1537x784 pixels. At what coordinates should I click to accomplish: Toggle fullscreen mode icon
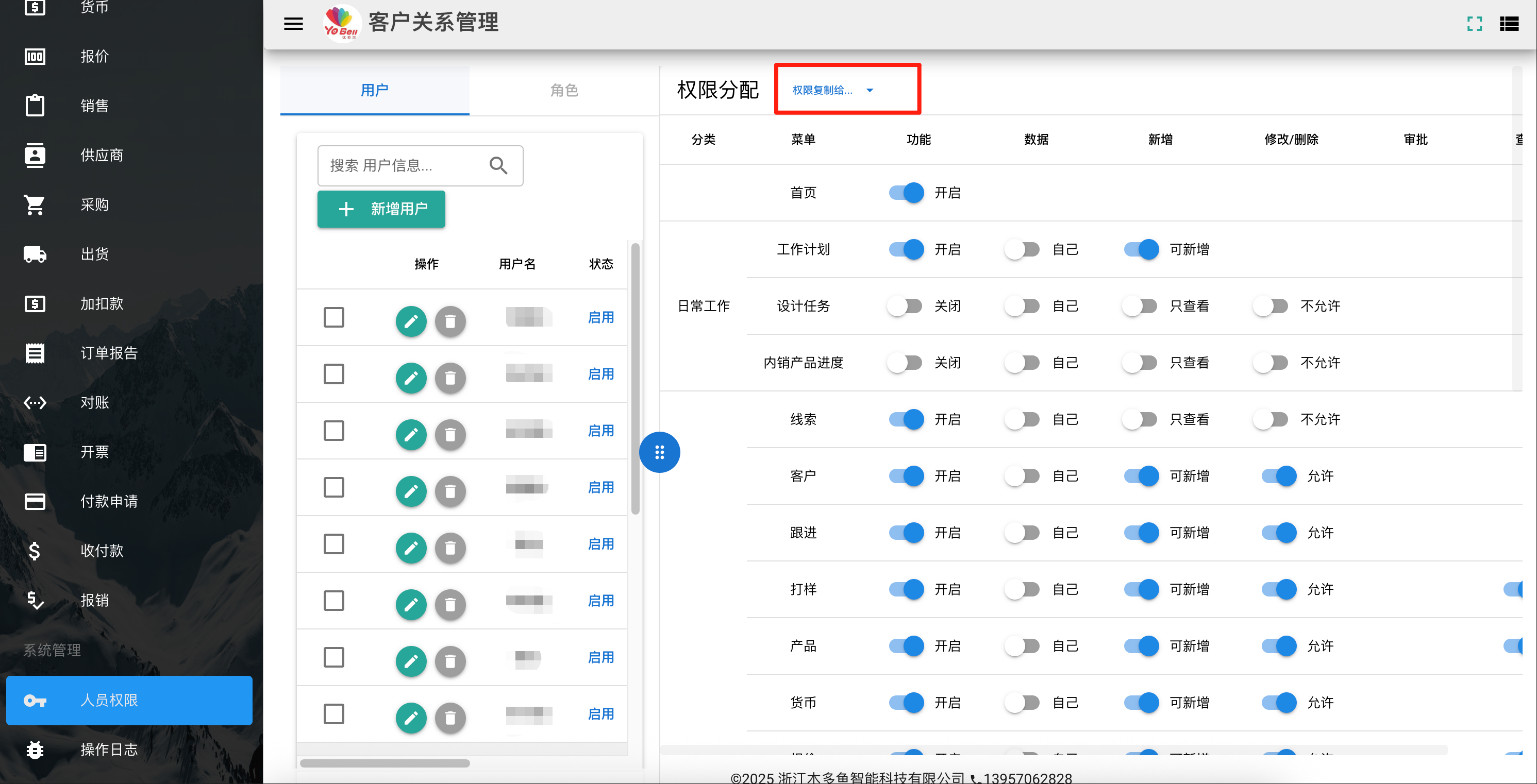click(x=1474, y=24)
